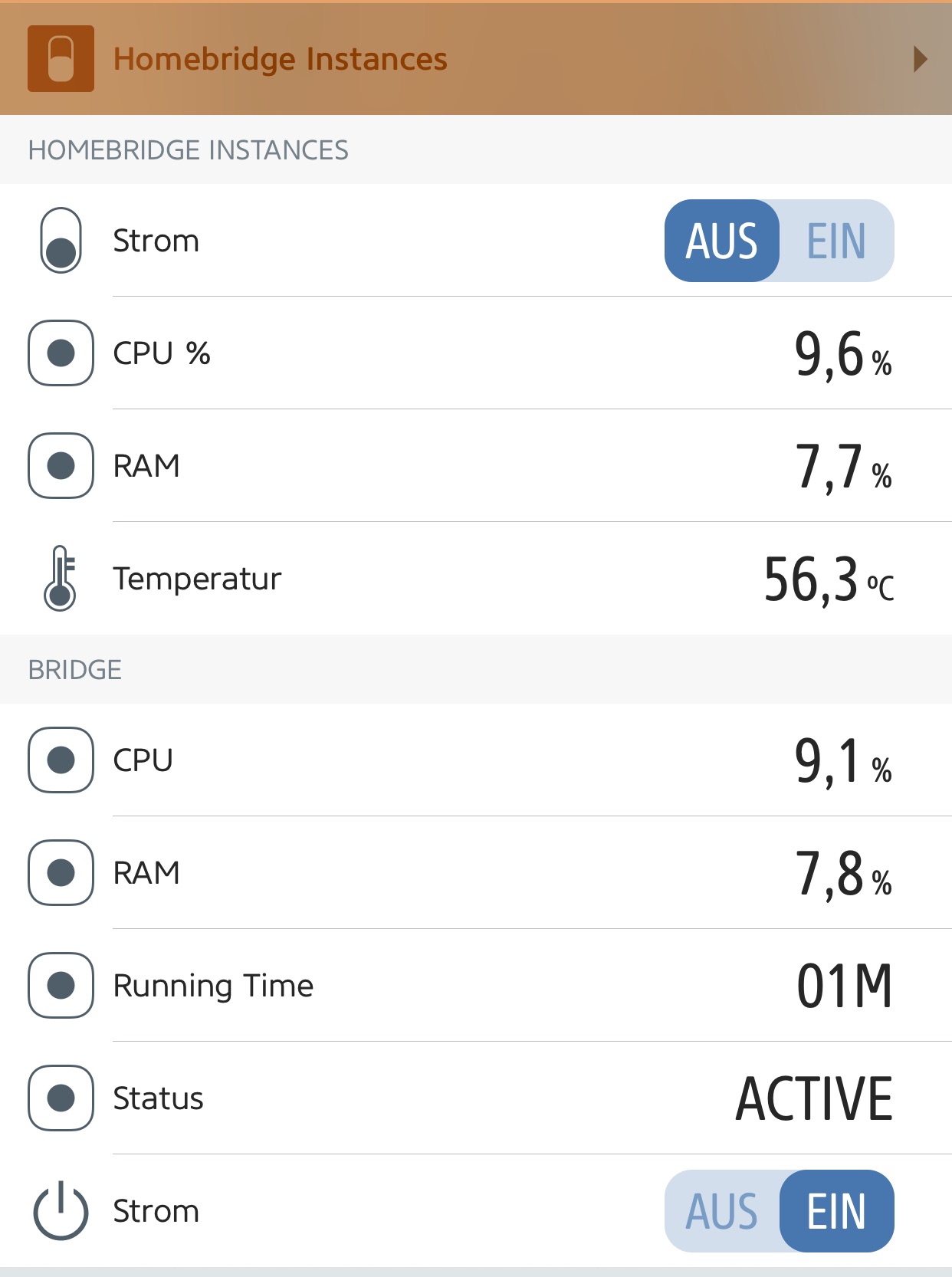Tap the power icon beside bottom Strom
The height and width of the screenshot is (1277, 952).
(61, 1211)
